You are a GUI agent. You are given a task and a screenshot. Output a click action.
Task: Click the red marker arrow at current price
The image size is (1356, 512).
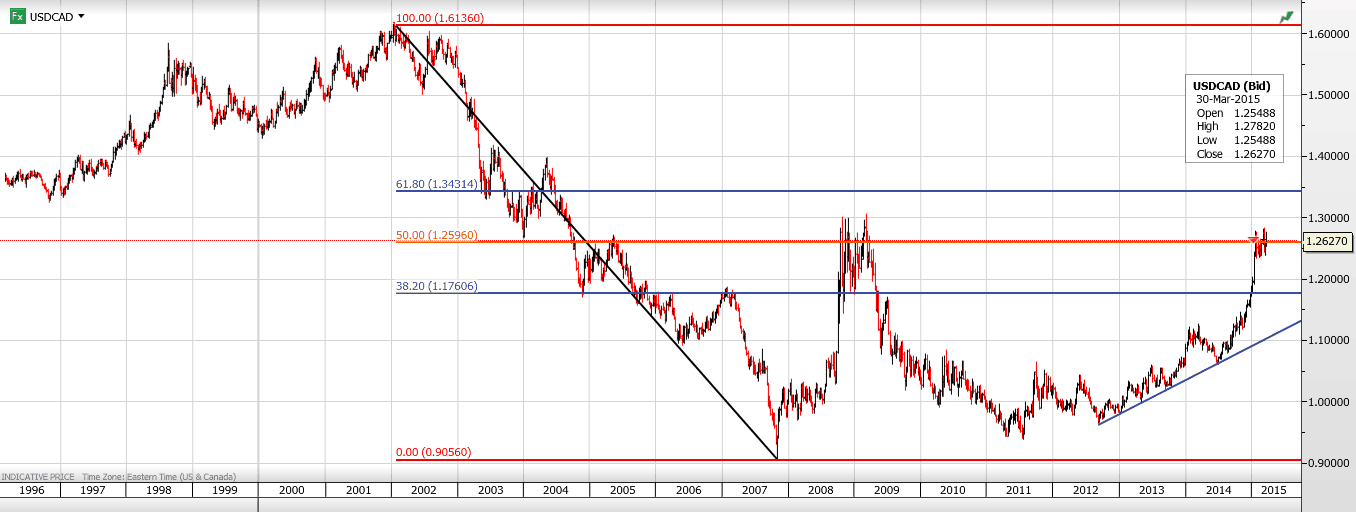coord(1255,238)
